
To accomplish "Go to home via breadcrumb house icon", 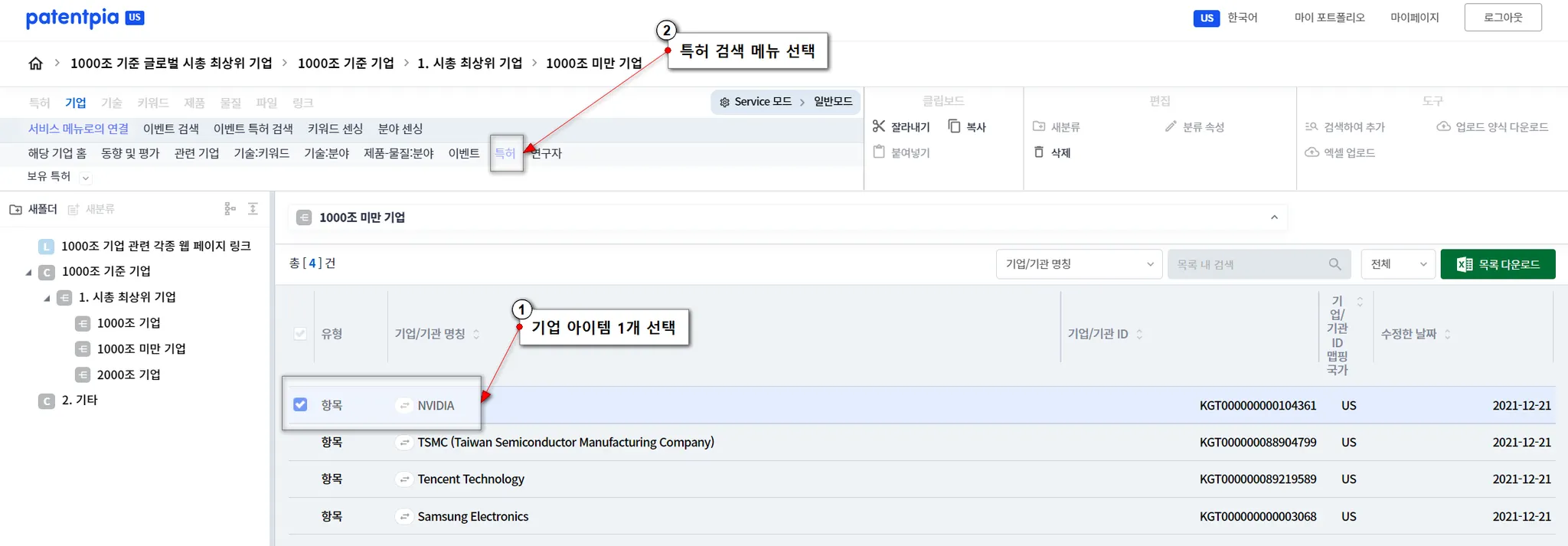I will [36, 64].
